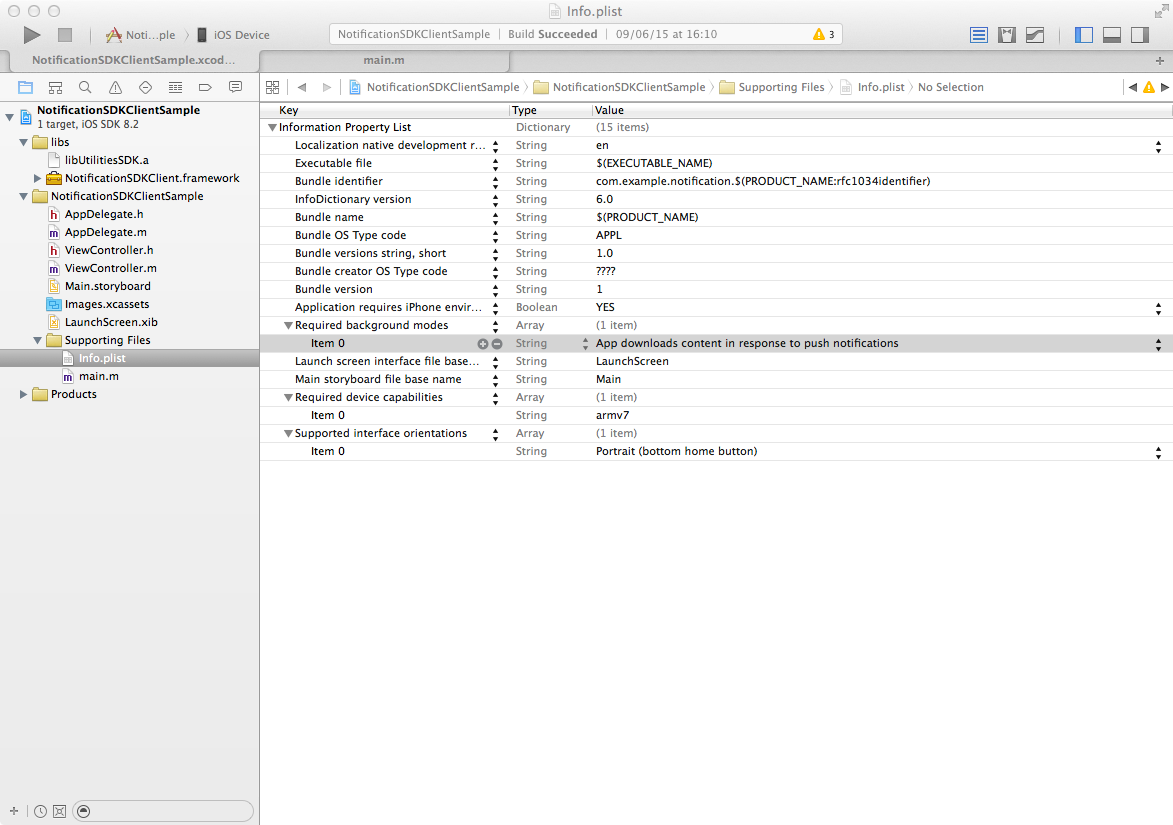This screenshot has height=825, width=1173.
Task: Open the Symbol navigator
Action: point(55,88)
